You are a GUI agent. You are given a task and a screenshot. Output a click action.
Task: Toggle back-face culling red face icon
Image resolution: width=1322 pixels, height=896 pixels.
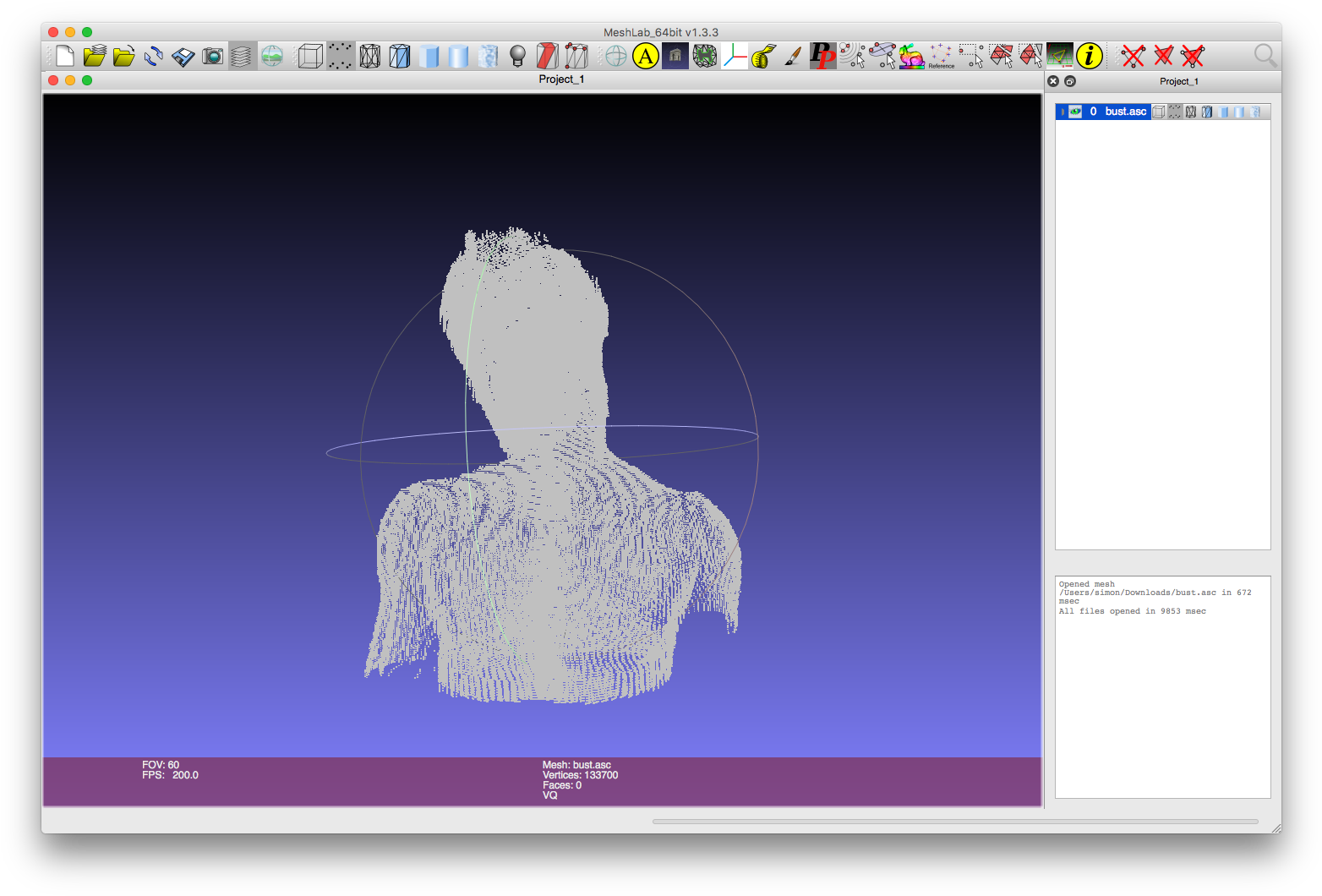tap(547, 57)
